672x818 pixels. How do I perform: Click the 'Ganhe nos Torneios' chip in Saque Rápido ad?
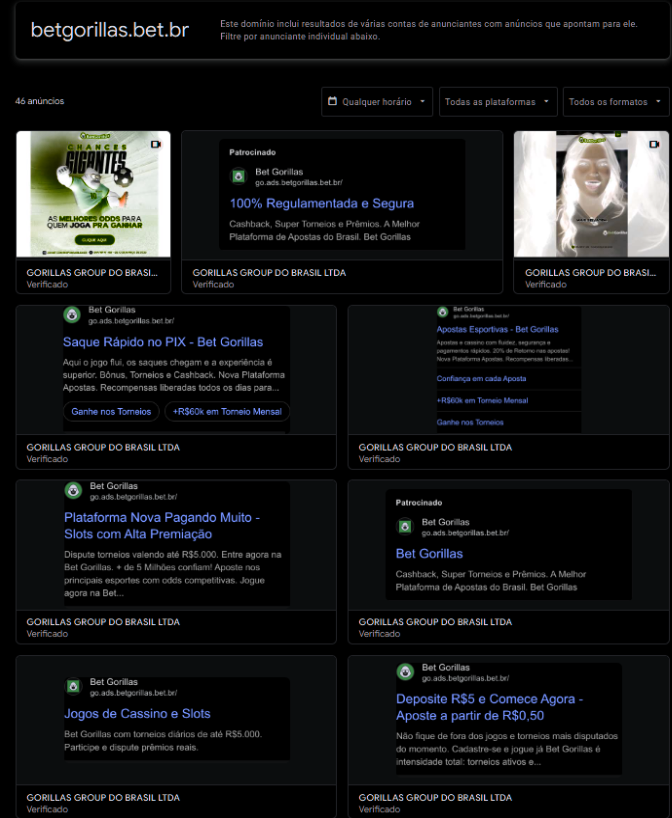(111, 411)
